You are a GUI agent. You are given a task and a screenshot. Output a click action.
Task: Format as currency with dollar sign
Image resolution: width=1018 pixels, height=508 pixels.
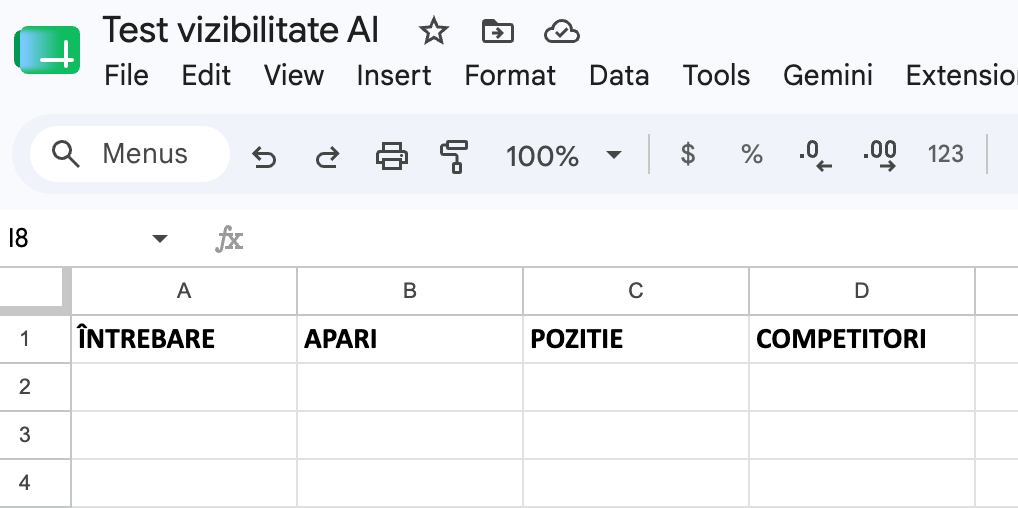(x=688, y=154)
